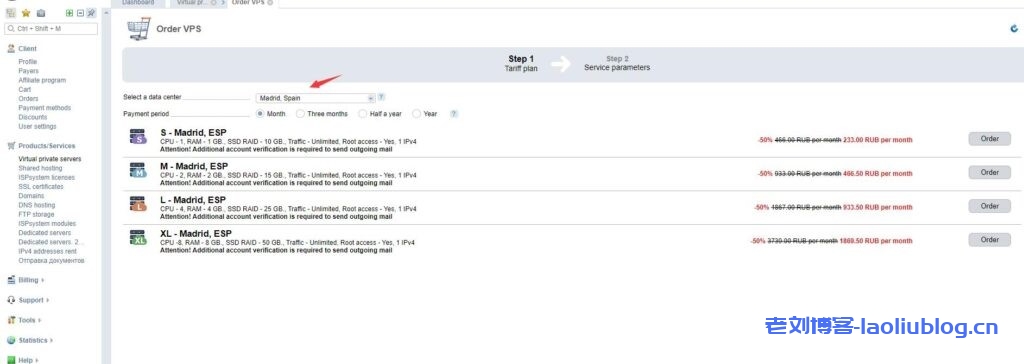Viewport: 1024px width, 364px height.
Task: Click the orange L tariff icon
Action: tap(138, 204)
